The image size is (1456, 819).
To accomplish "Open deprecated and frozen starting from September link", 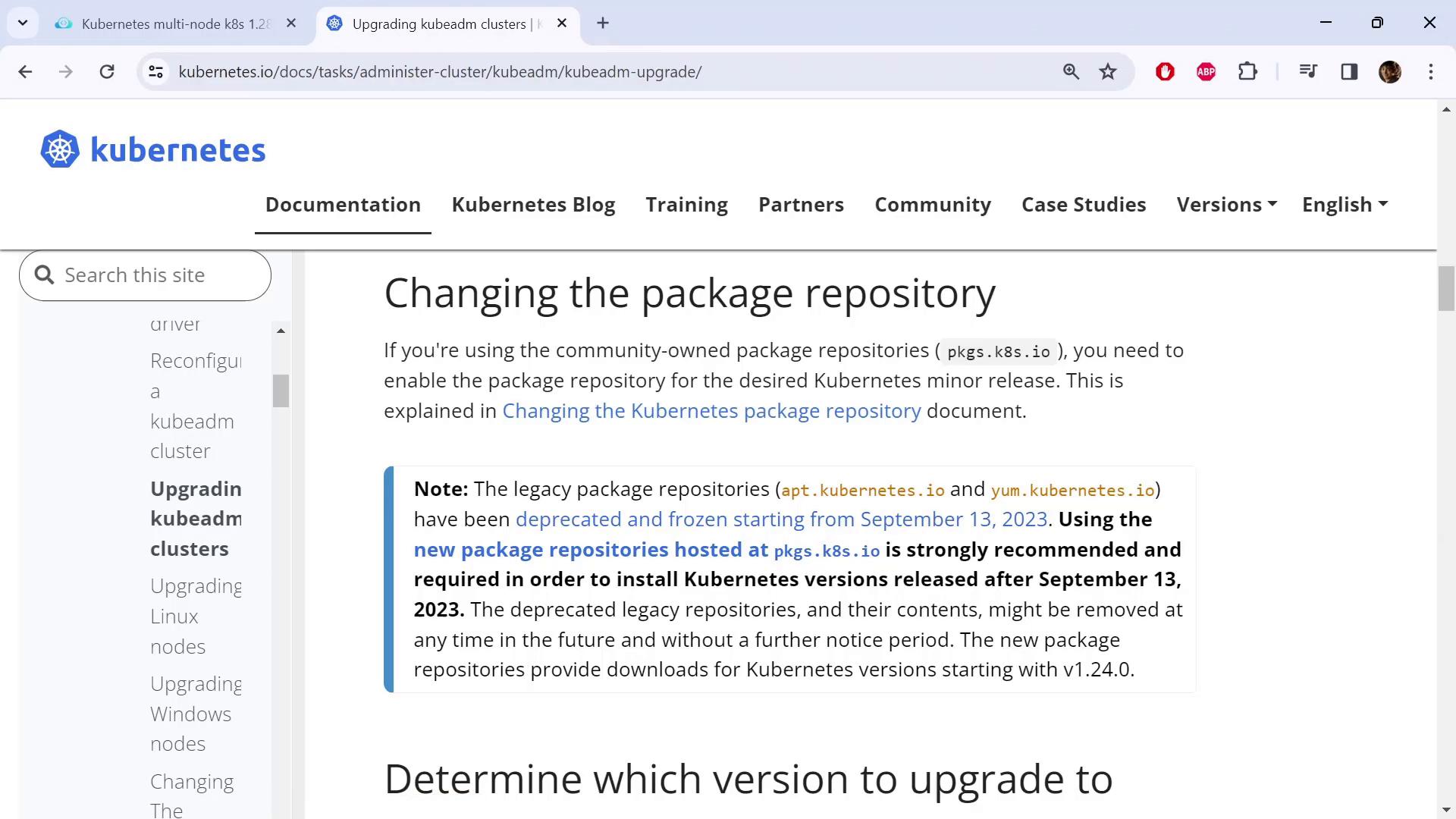I will click(781, 519).
